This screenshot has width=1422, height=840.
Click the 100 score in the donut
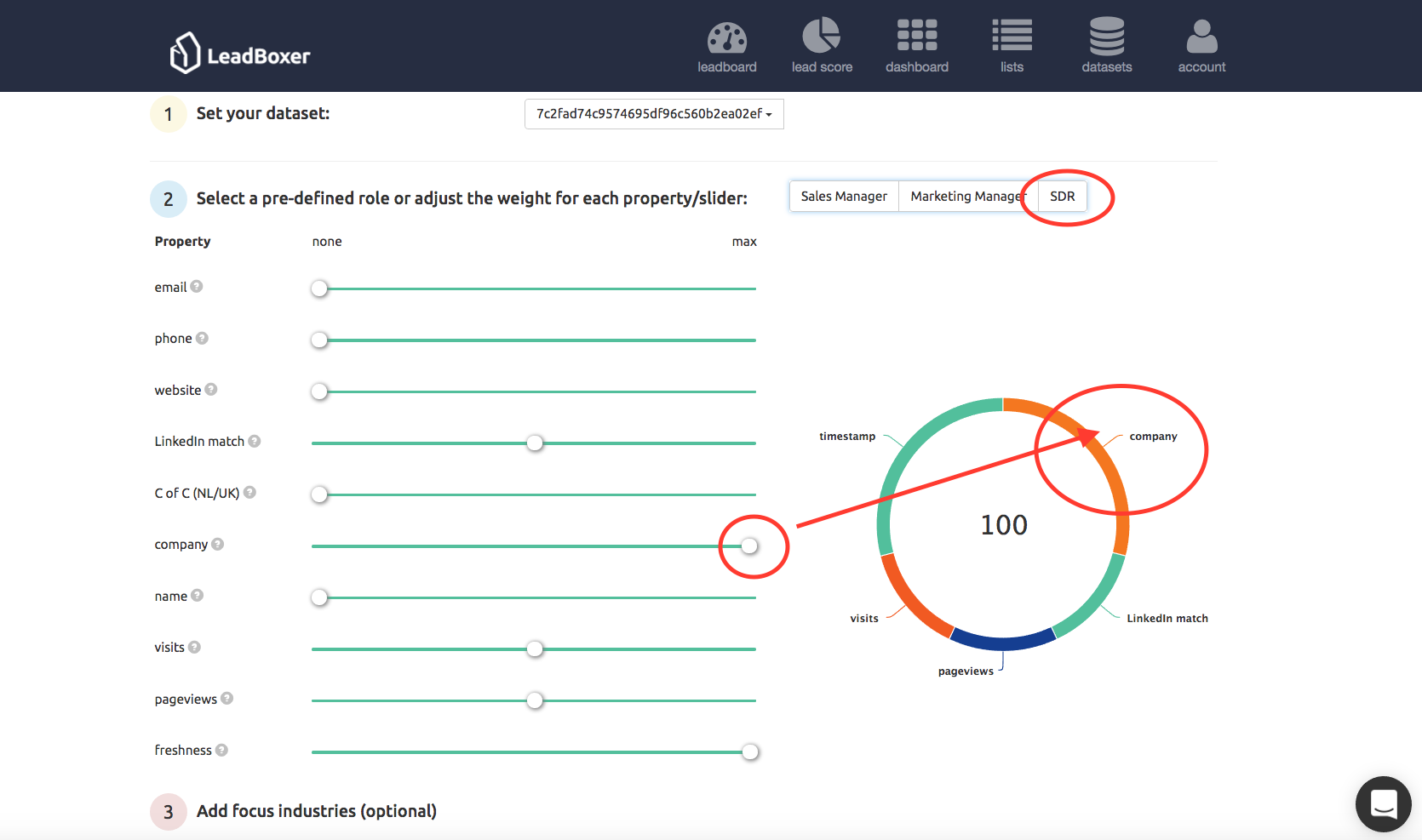click(x=1004, y=525)
